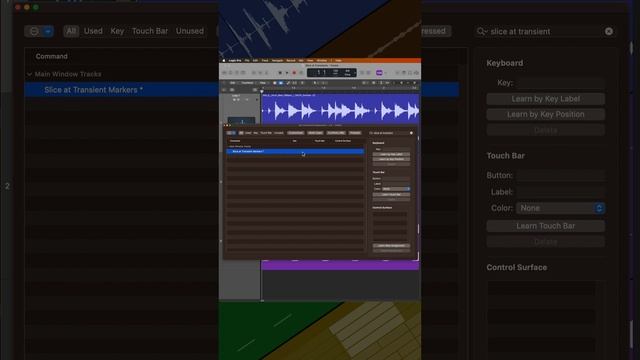
Task: Select the 'Main Window Tracks' group label
Action: click(68, 74)
